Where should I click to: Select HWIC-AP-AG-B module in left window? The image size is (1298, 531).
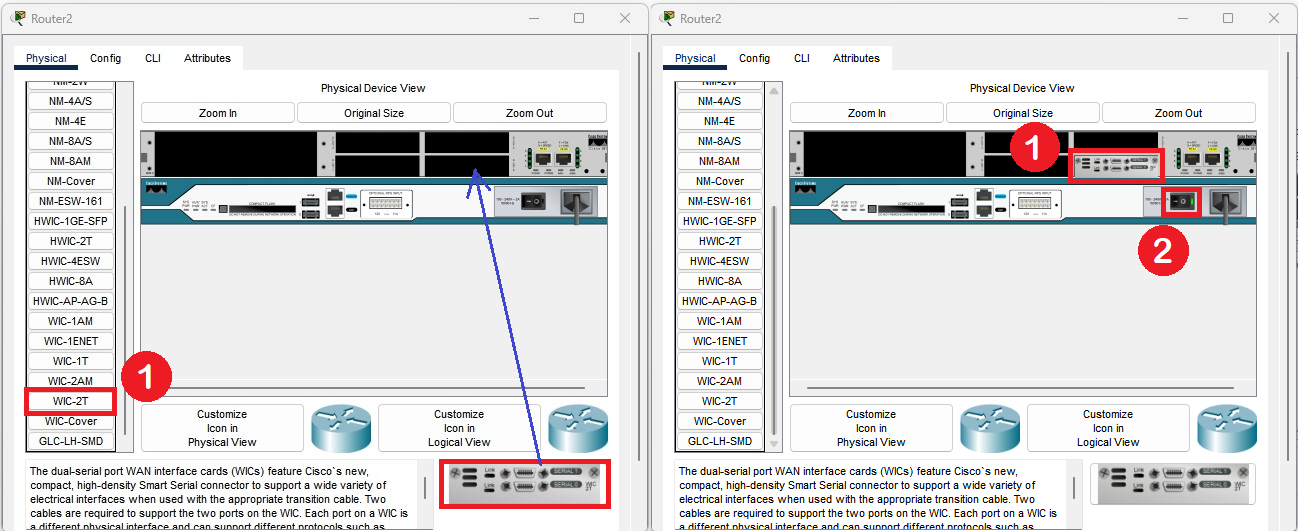point(71,301)
